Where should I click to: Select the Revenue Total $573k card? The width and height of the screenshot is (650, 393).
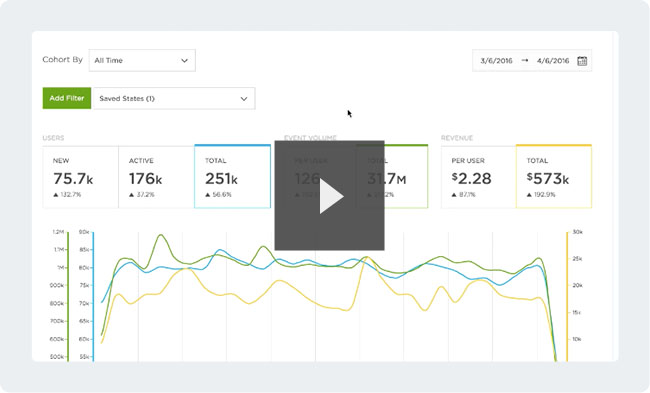pyautogui.click(x=554, y=177)
